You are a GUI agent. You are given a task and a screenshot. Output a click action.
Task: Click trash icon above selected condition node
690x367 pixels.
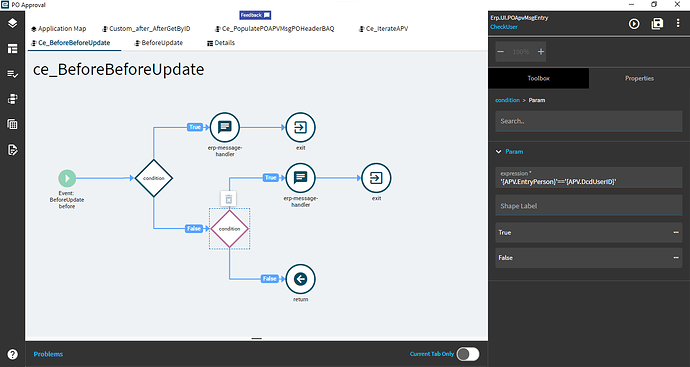click(x=228, y=199)
